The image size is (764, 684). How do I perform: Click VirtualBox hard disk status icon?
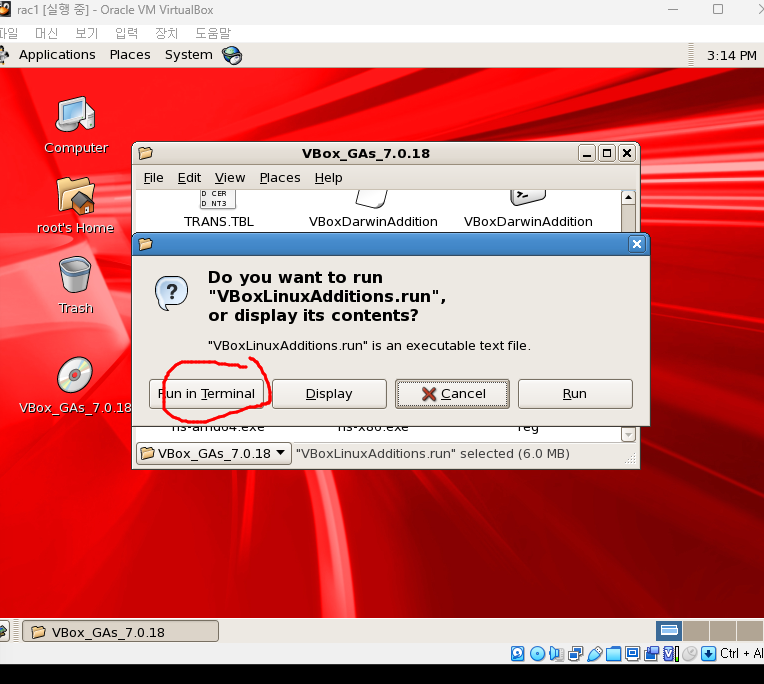517,654
